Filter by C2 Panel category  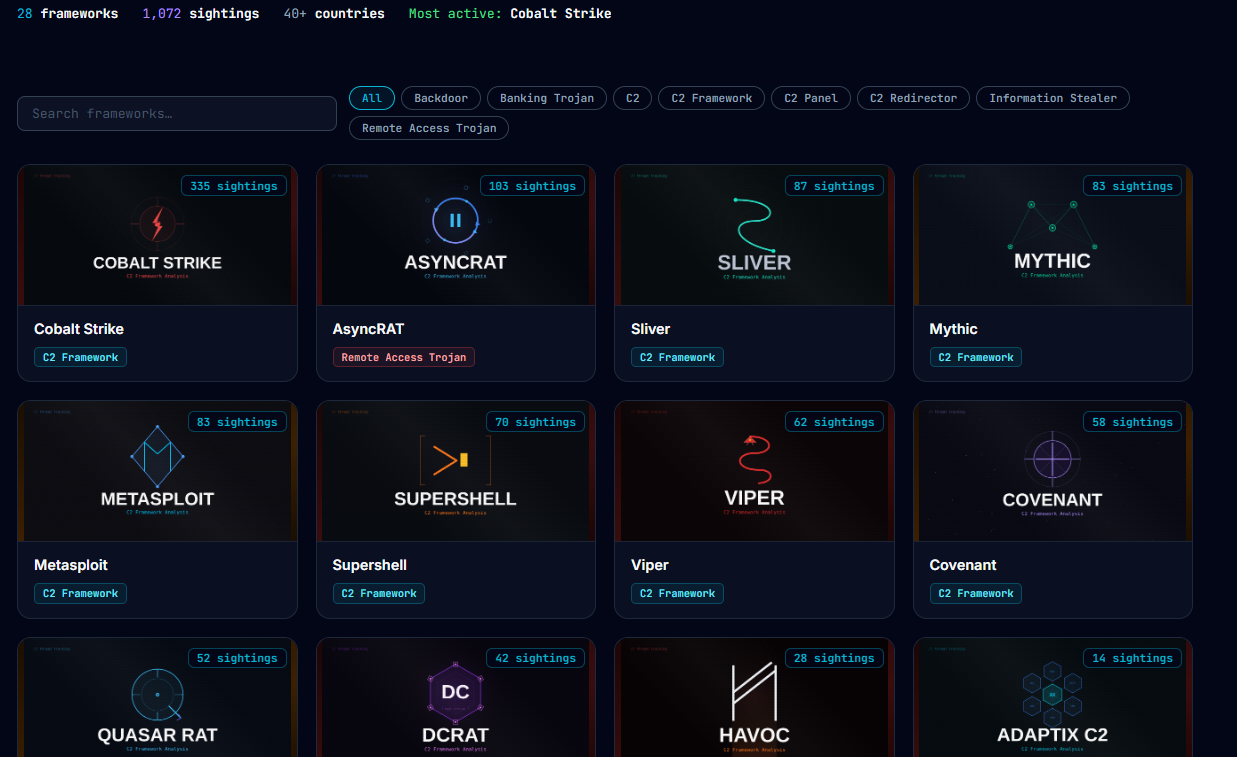(812, 98)
